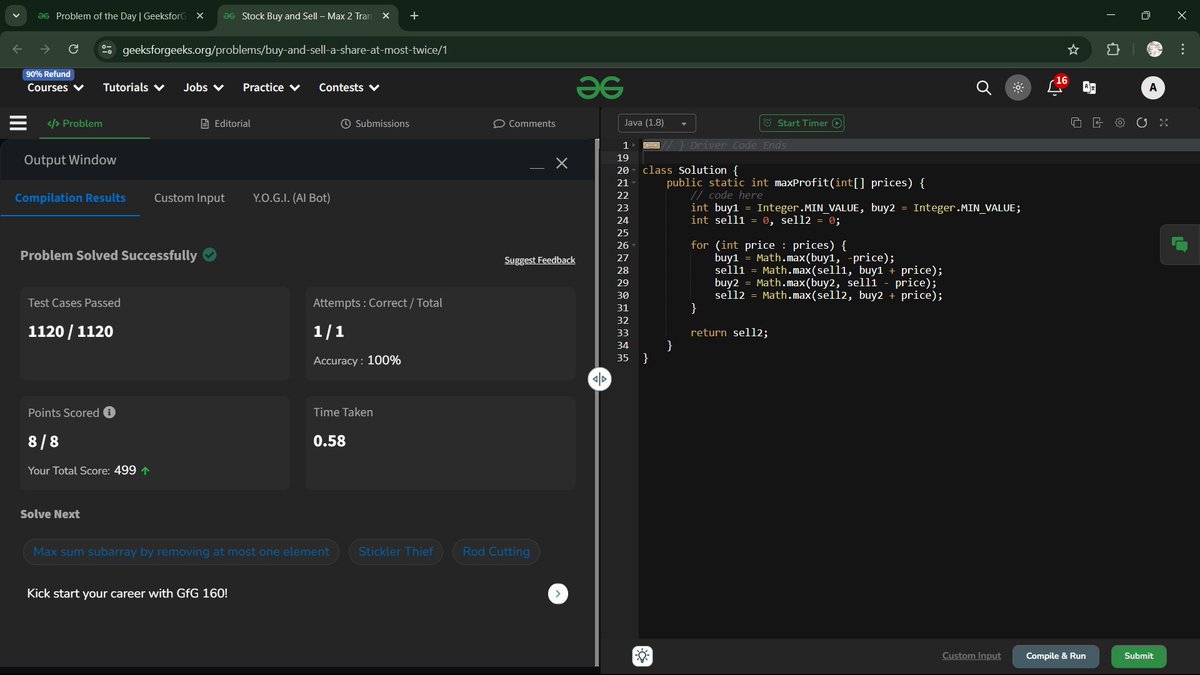Click the language translate icon
This screenshot has width=1200, height=675.
pyautogui.click(x=1089, y=88)
